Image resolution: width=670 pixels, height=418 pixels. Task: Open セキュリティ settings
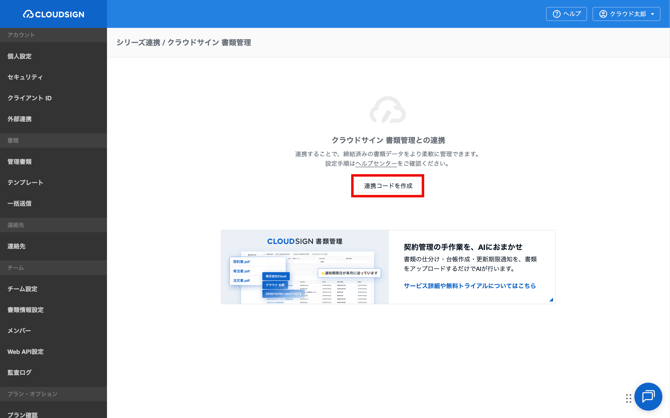tap(25, 77)
